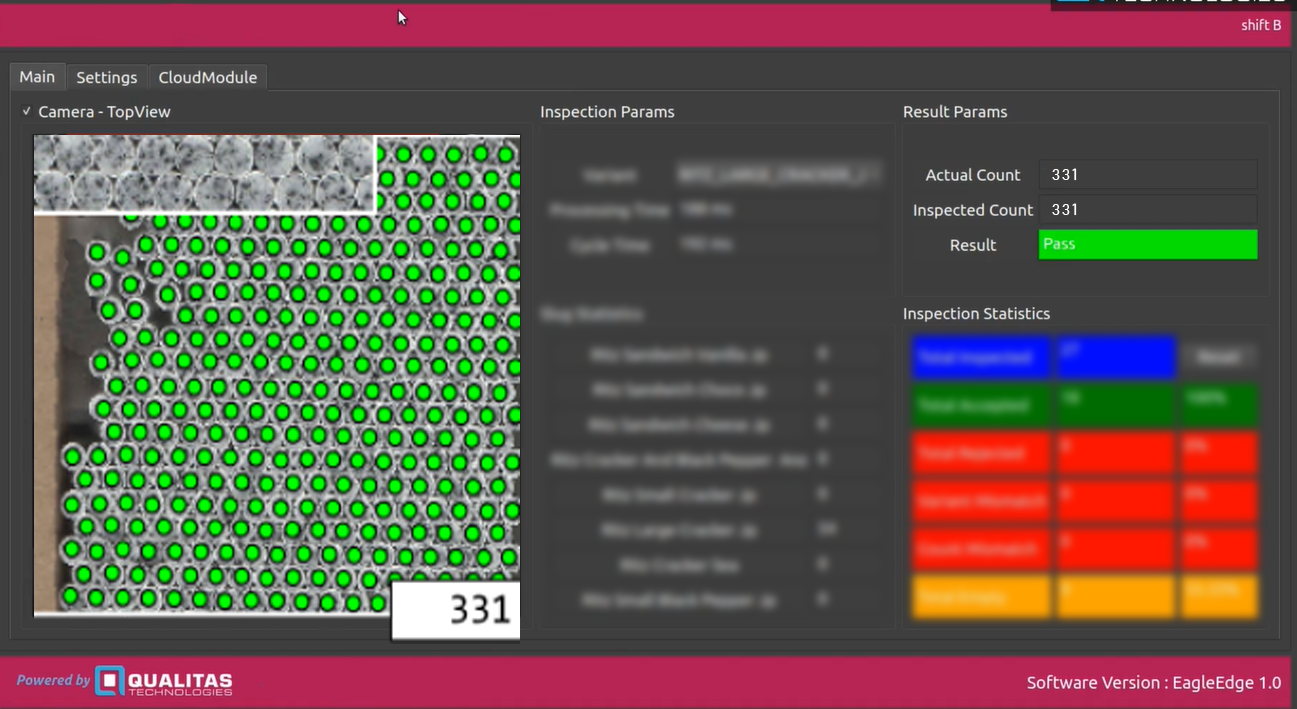The image size is (1297, 709).
Task: Click the Qualitas Technologies logo icon
Action: pos(110,681)
